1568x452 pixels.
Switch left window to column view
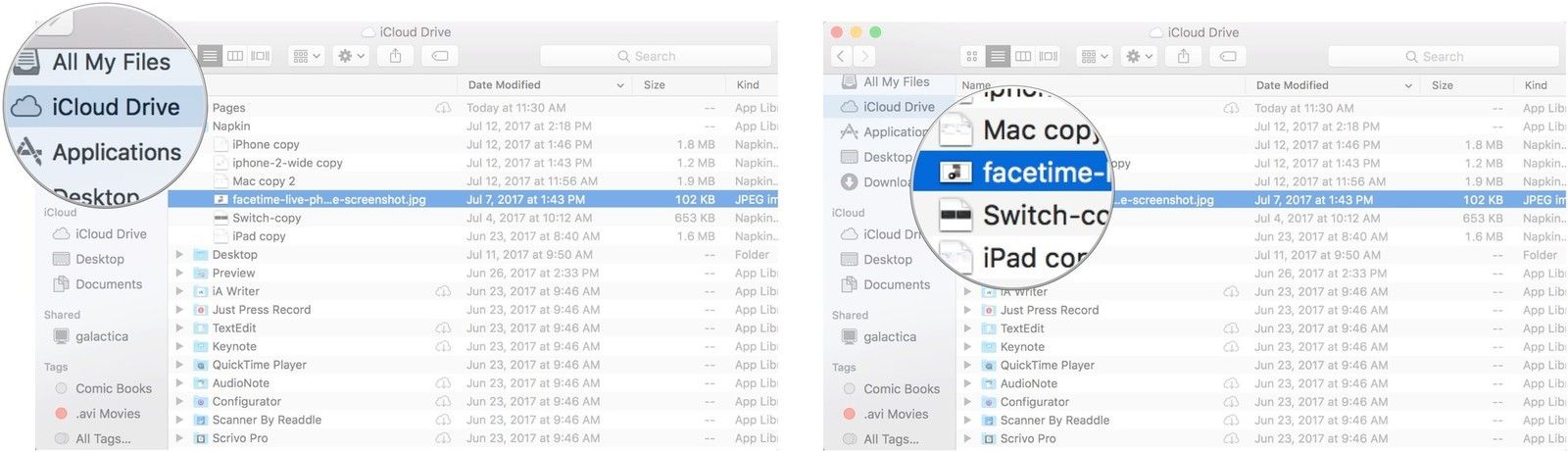coord(235,56)
